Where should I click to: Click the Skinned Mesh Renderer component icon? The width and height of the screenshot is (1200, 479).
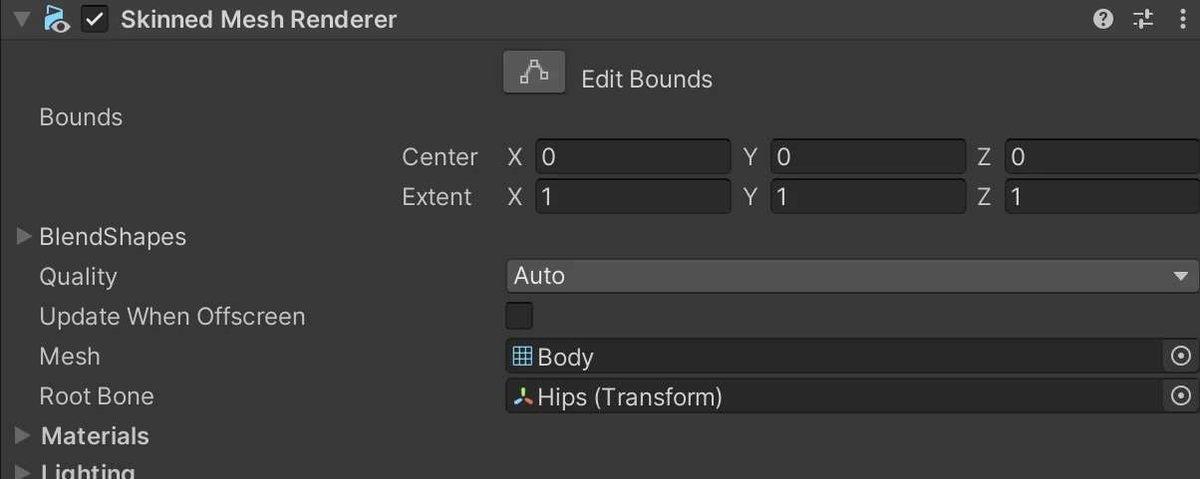[x=56, y=19]
